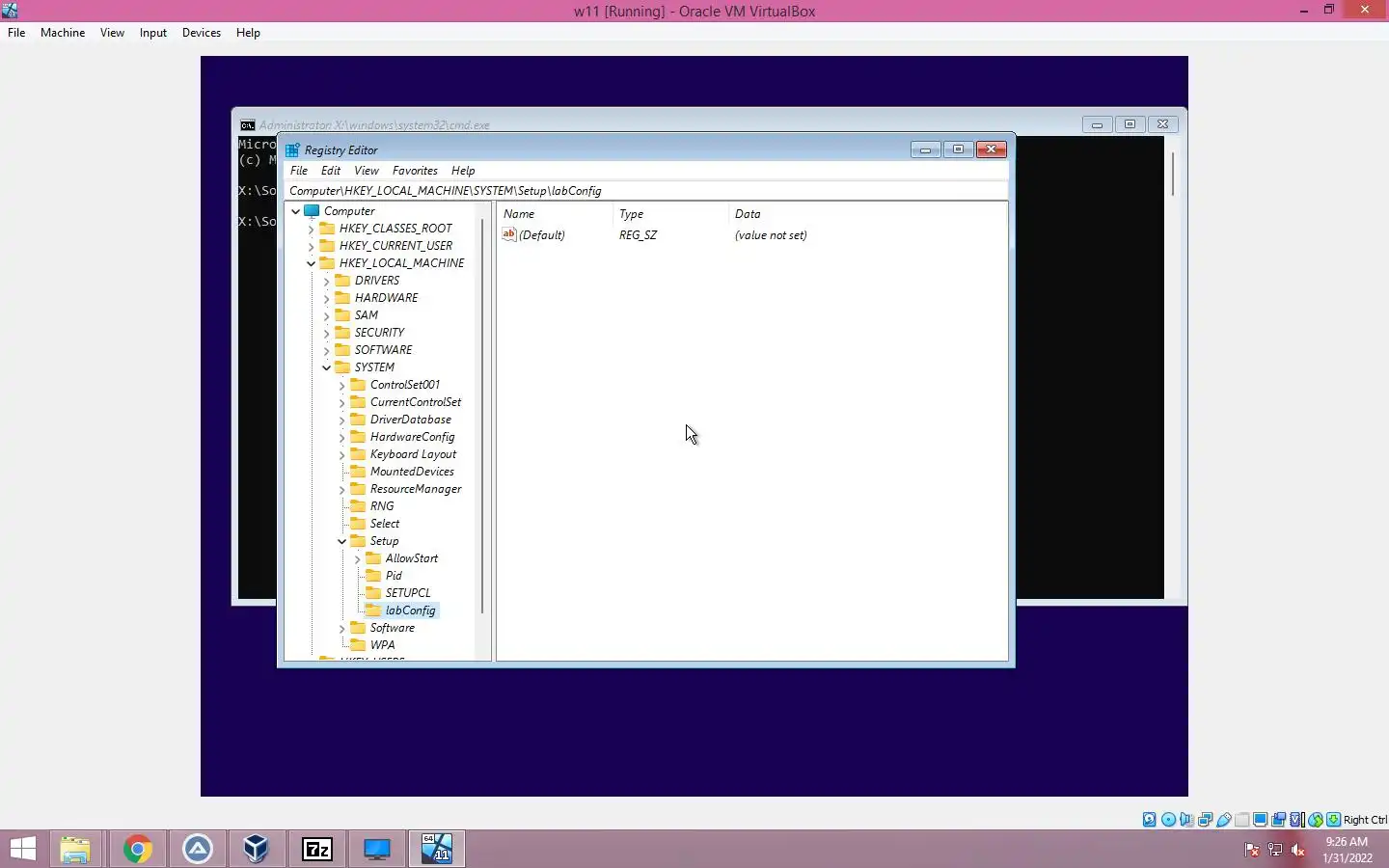1389x868 pixels.
Task: Click the Type column header
Action: click(x=670, y=214)
